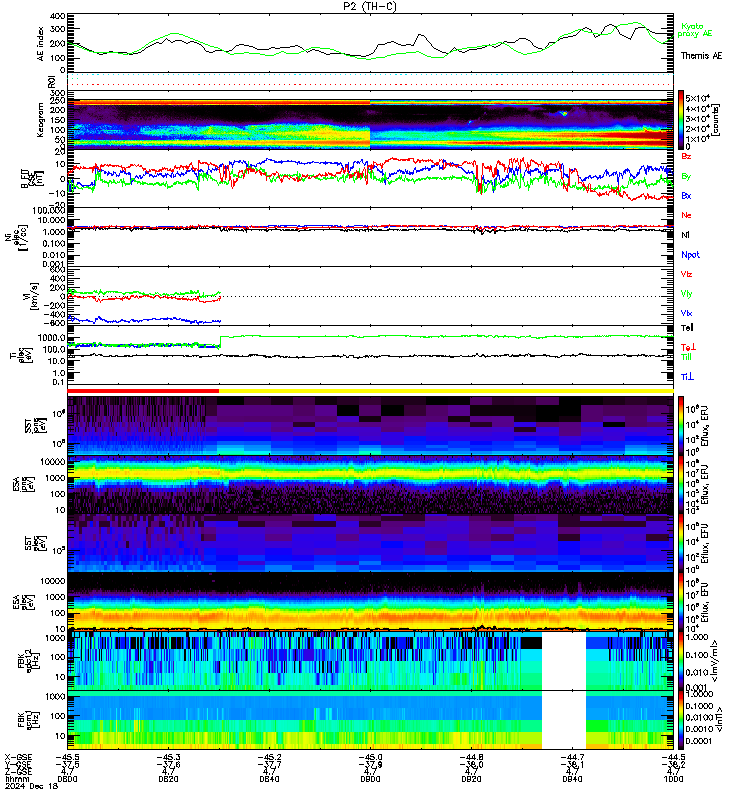Click the X-GSE value -45.5
The image size is (750, 800).
(x=67, y=757)
